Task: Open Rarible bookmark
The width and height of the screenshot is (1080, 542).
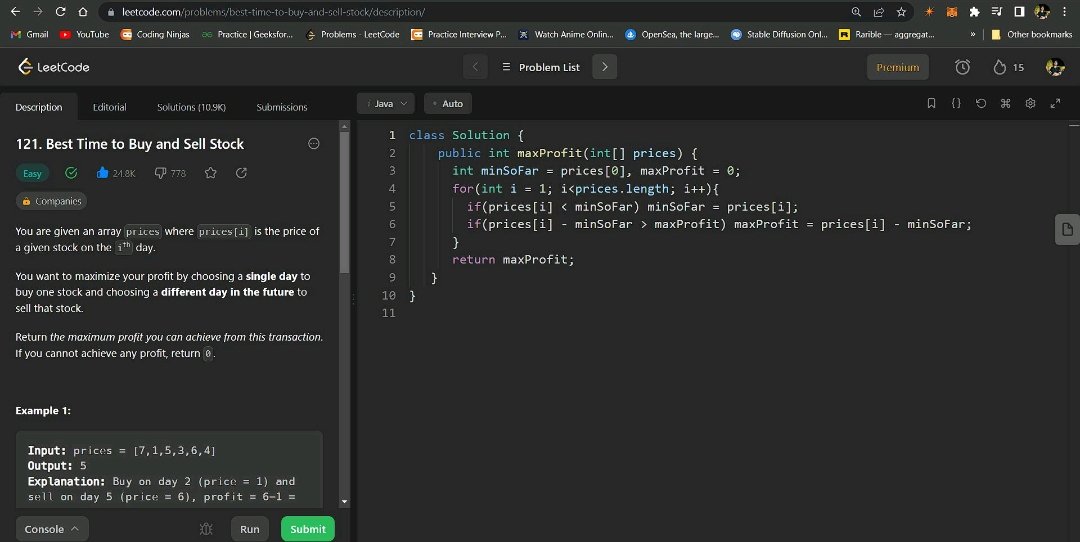Action: (886, 34)
